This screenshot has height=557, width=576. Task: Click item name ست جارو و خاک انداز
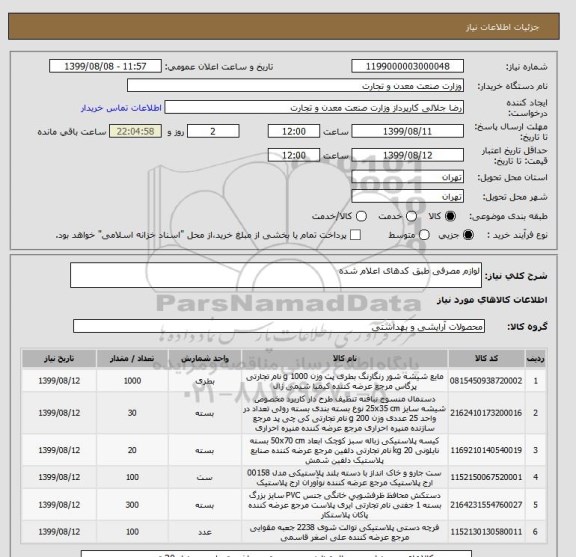click(x=345, y=477)
